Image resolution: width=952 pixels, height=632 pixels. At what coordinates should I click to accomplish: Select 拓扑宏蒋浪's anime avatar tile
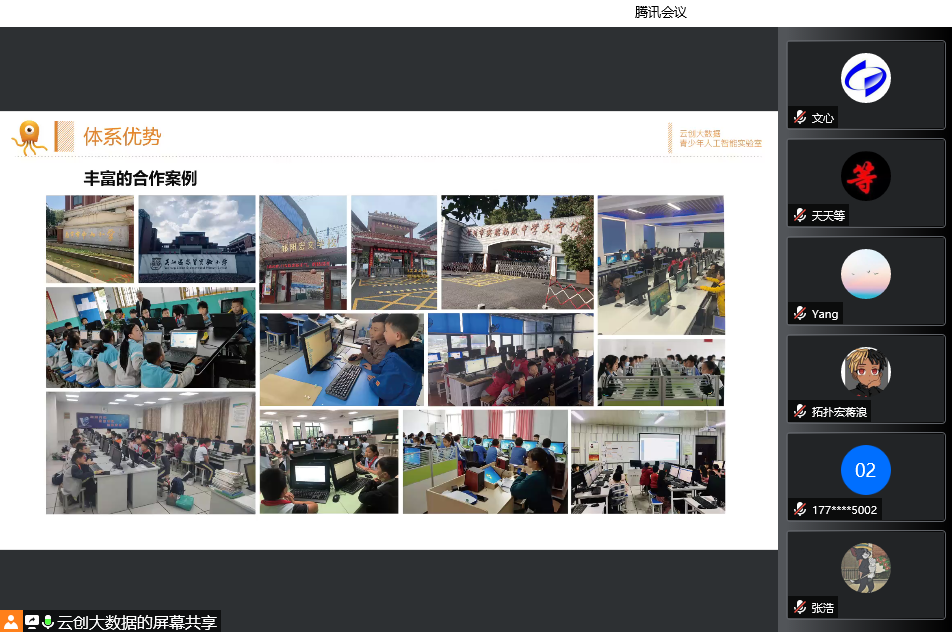coord(865,372)
